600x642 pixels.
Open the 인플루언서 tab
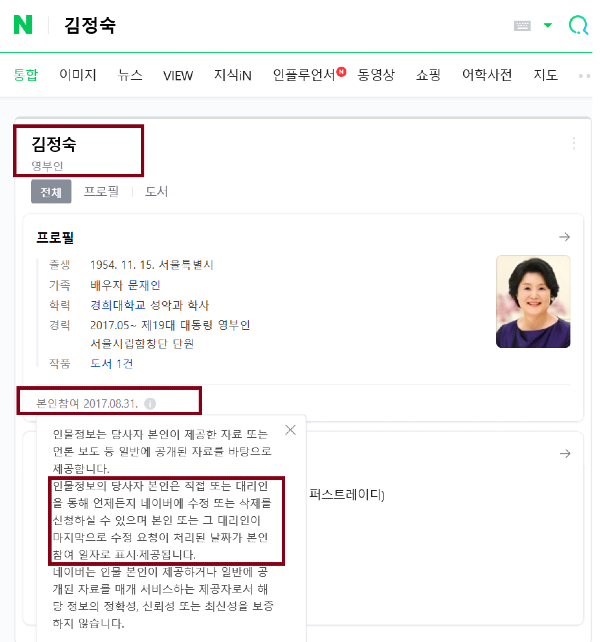304,75
